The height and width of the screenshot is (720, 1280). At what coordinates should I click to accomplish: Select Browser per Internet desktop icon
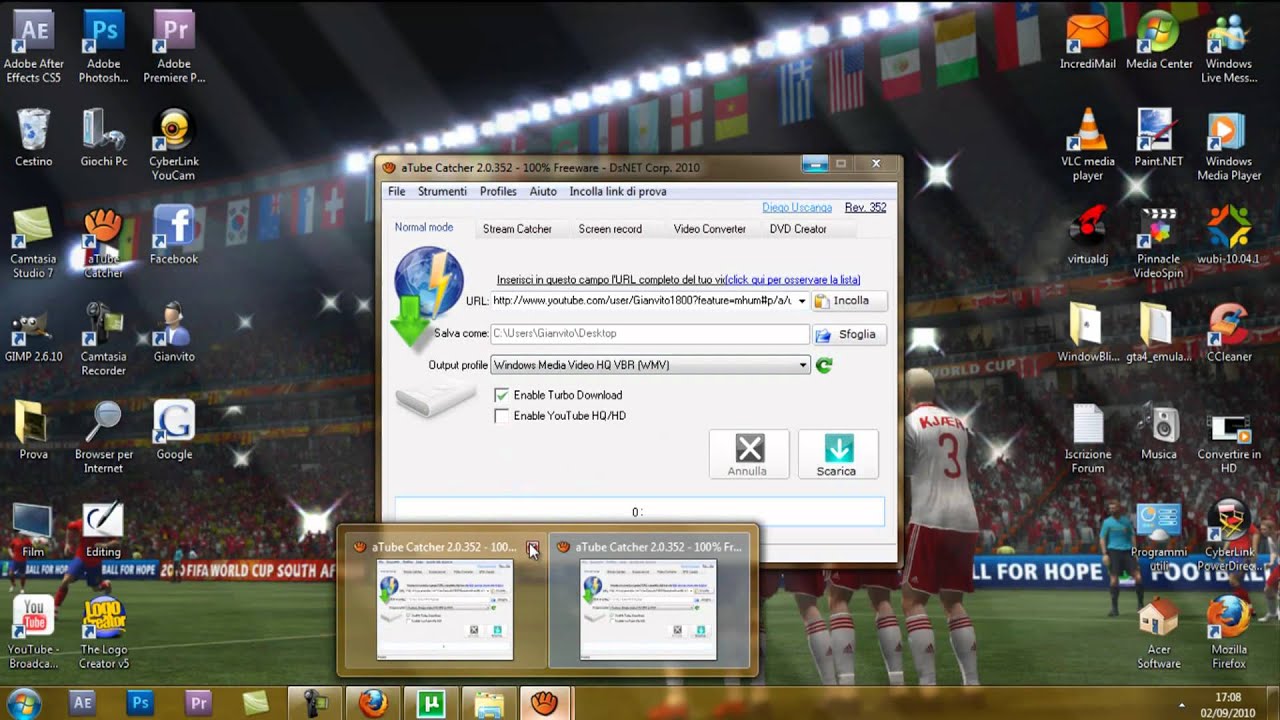(104, 437)
